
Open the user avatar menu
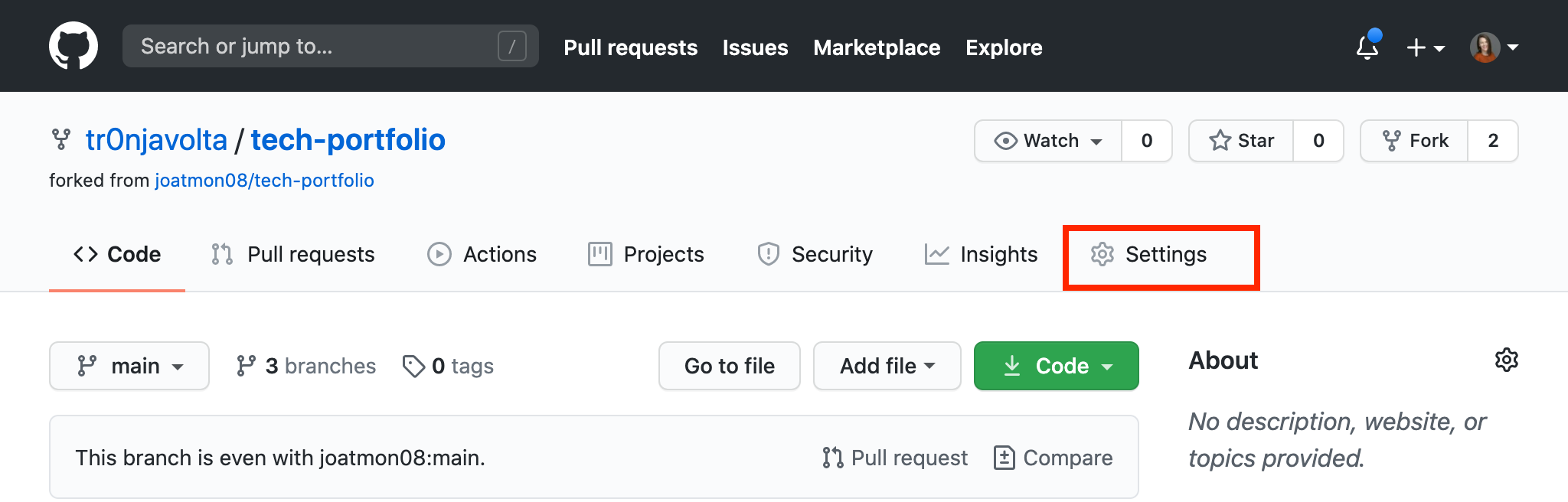pyautogui.click(x=1494, y=47)
